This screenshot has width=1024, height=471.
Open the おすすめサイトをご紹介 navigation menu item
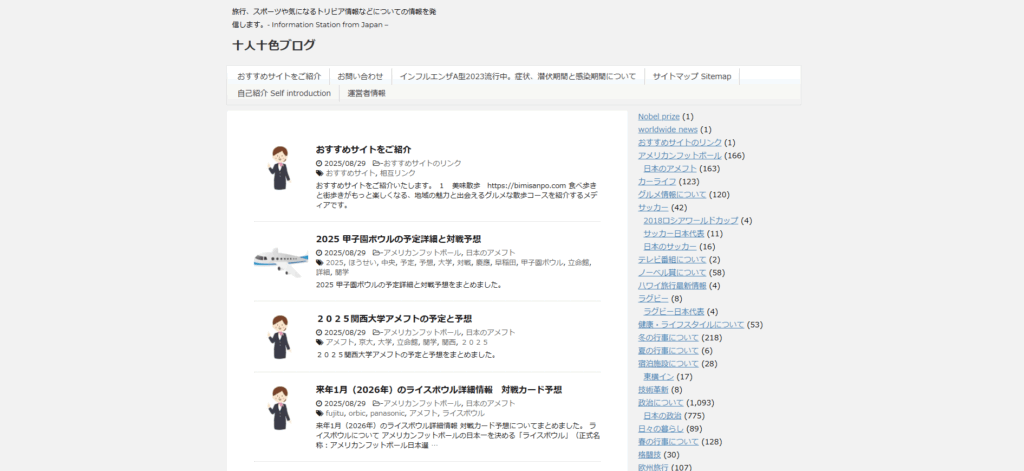pos(279,76)
